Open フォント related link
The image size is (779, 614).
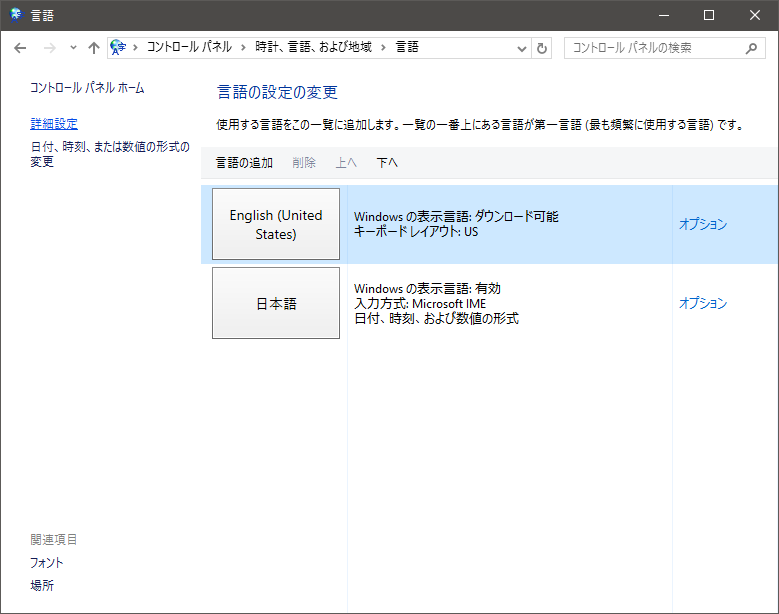click(x=47, y=563)
